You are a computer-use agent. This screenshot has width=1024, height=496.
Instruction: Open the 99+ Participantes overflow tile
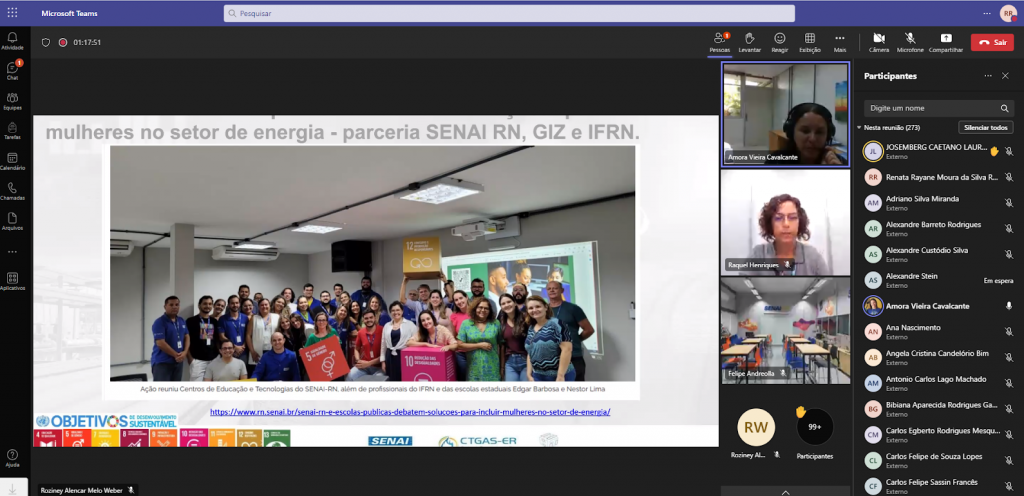click(x=815, y=427)
